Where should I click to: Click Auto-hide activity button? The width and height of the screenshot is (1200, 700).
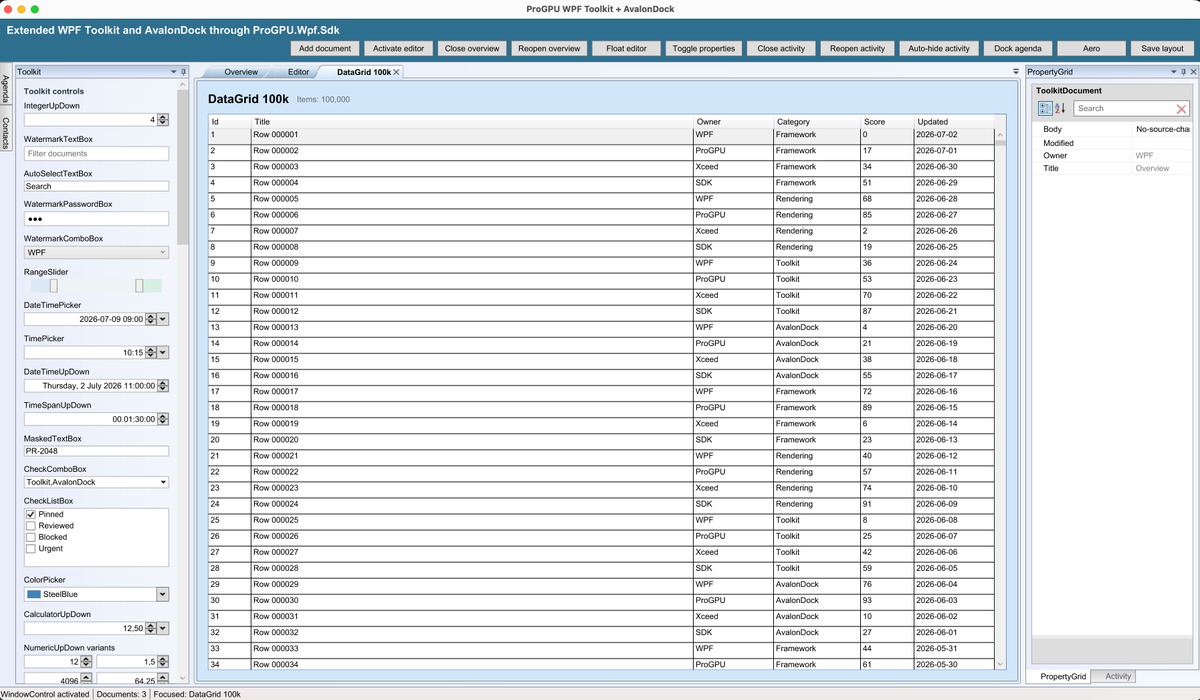point(938,48)
